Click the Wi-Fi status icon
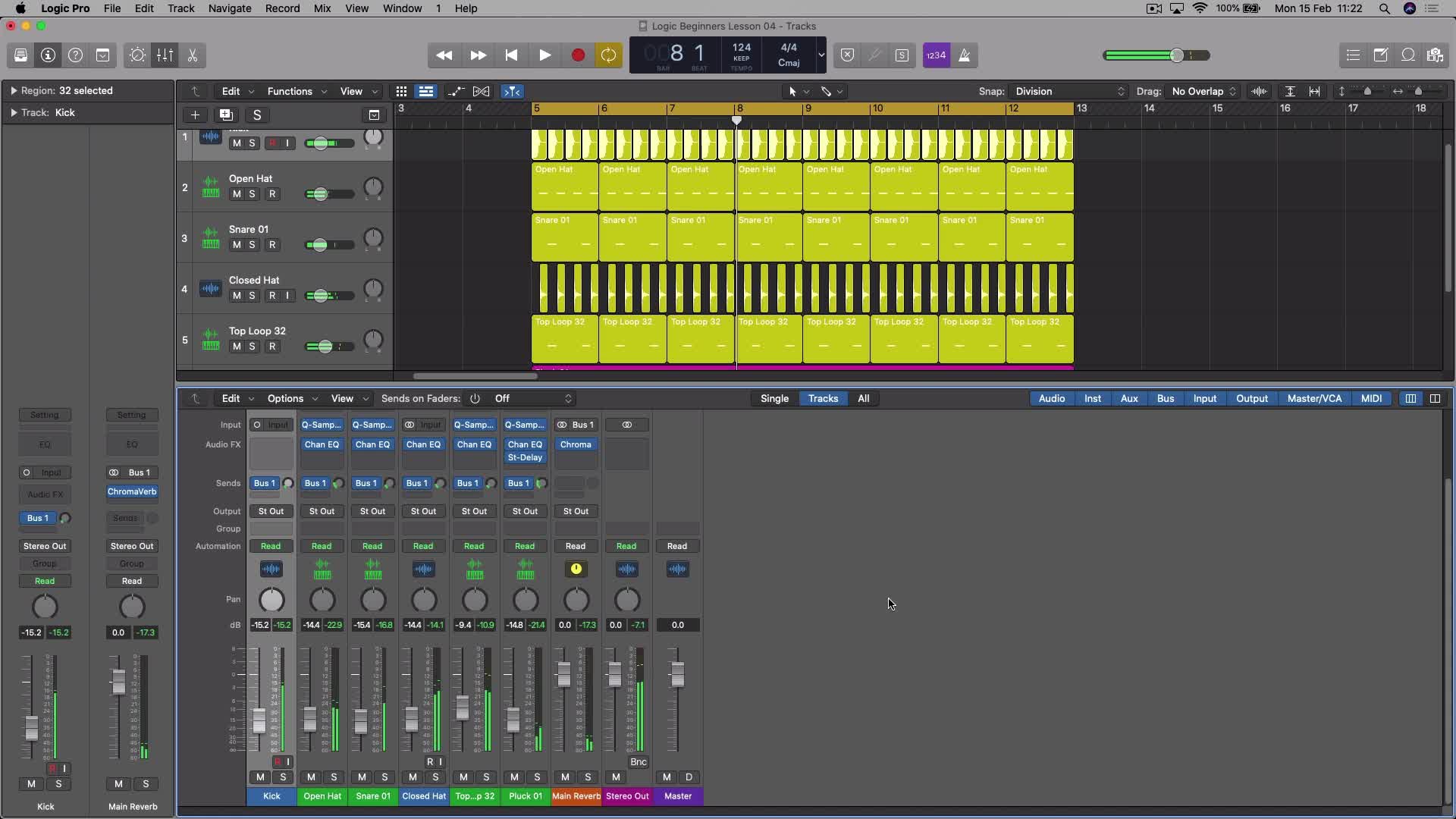The width and height of the screenshot is (1456, 819). [x=1200, y=8]
